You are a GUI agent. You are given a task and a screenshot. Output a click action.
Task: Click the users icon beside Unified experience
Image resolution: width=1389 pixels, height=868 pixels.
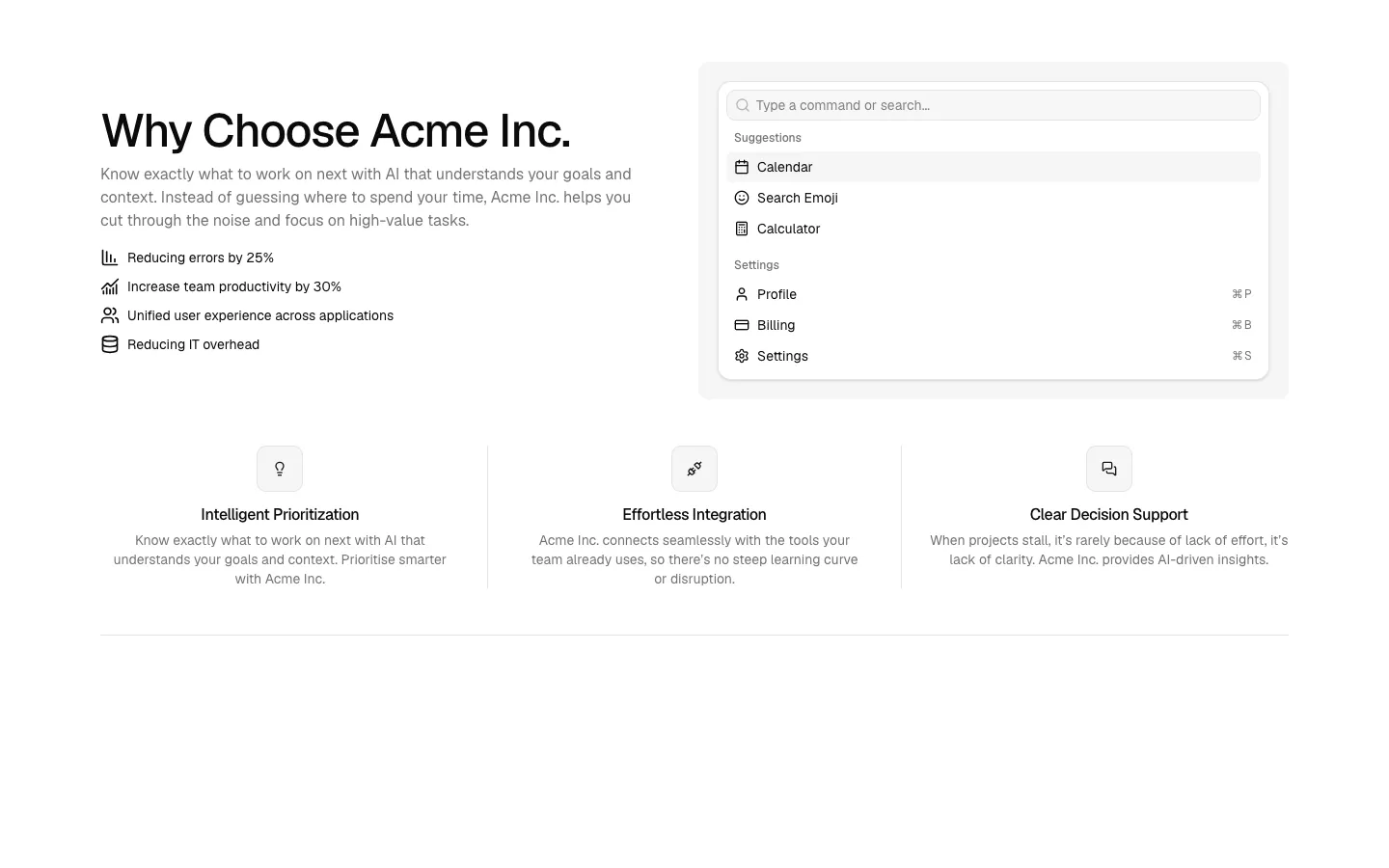tap(110, 315)
